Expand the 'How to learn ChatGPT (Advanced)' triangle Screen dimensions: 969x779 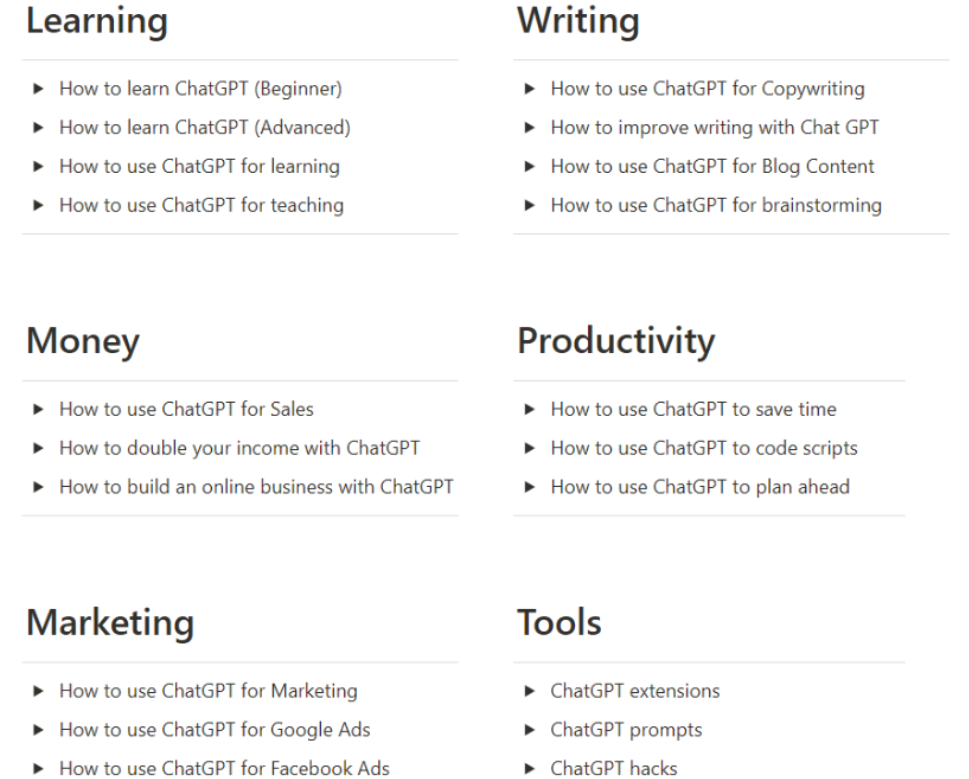pos(38,128)
